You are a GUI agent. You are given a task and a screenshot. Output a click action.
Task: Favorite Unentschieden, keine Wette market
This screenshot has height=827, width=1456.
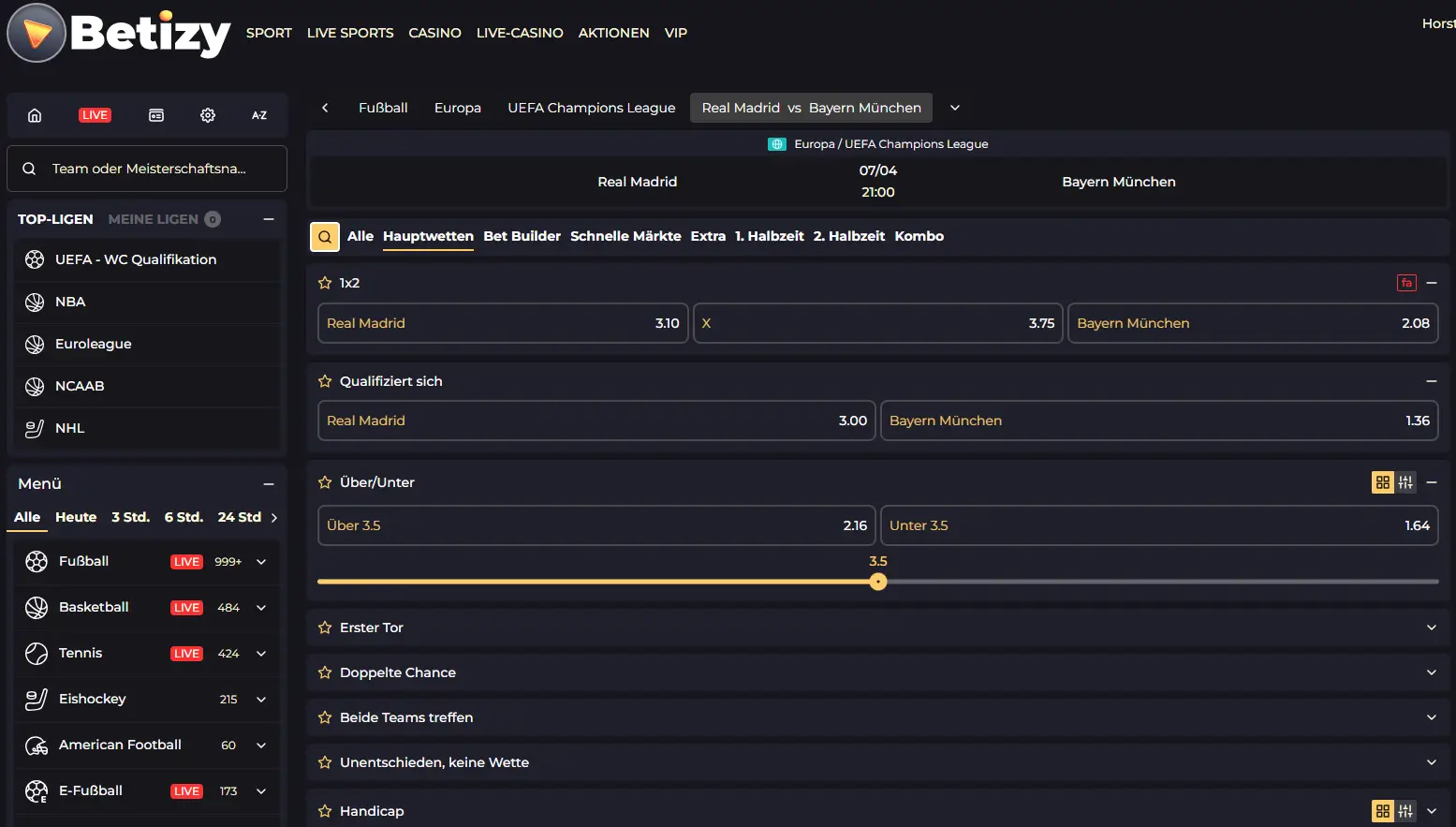click(x=325, y=762)
